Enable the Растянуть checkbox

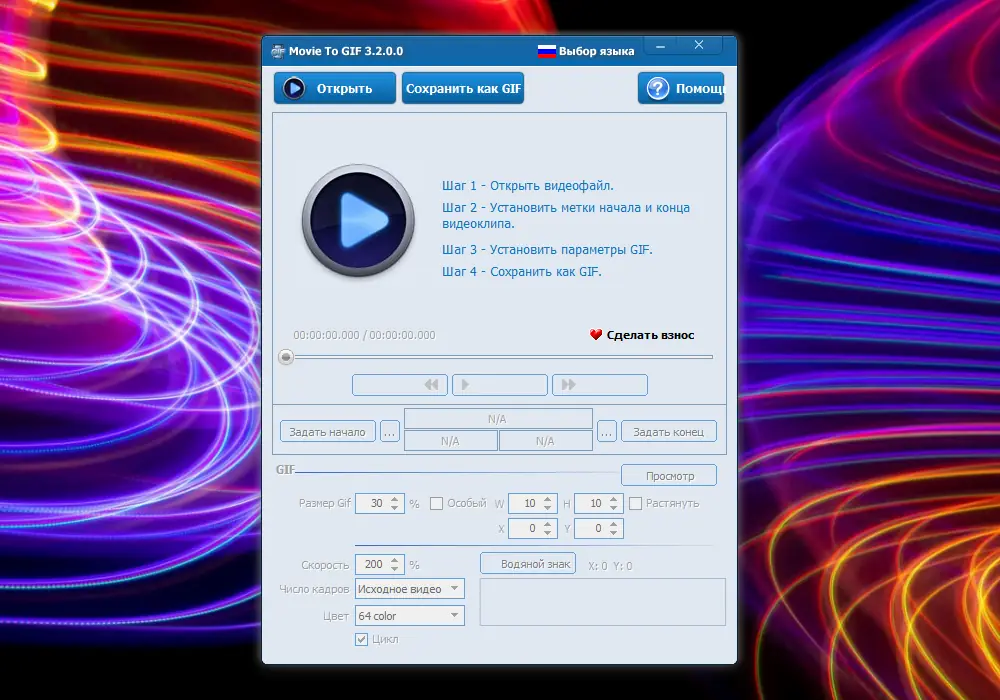click(635, 504)
